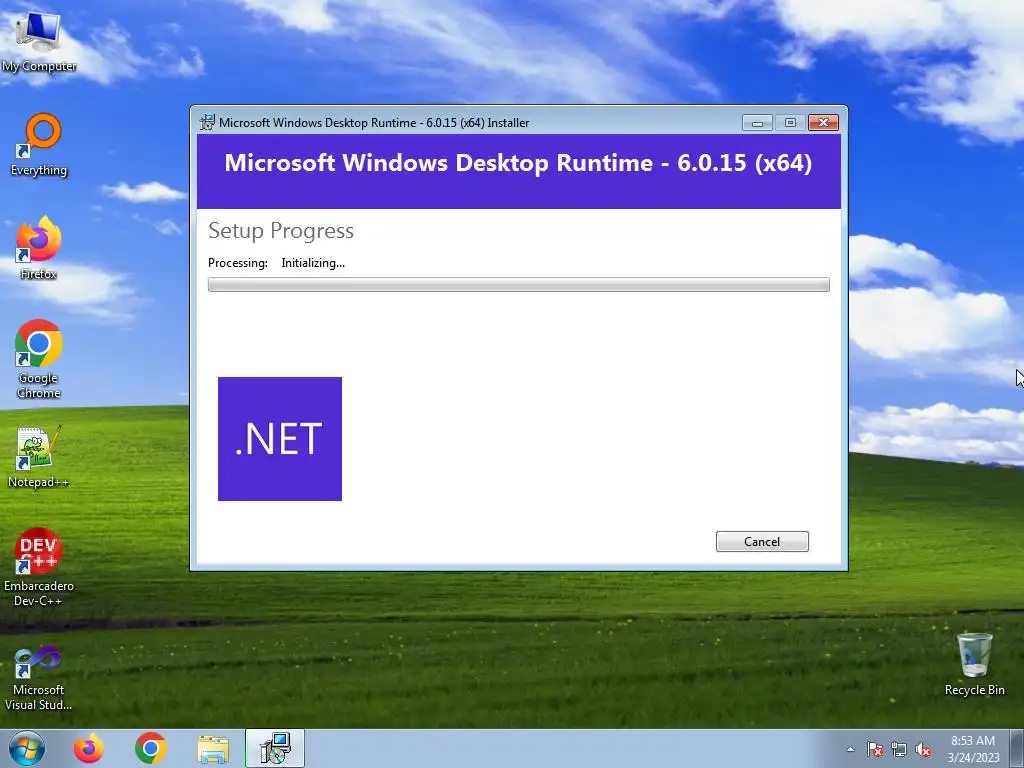1024x768 pixels.
Task: Select the Firefox desktop shortcut
Action: tap(39, 248)
